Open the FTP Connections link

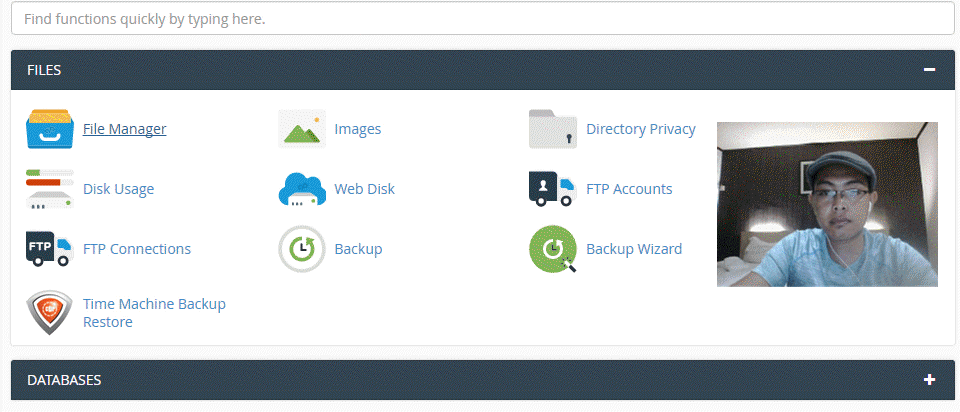coord(137,249)
